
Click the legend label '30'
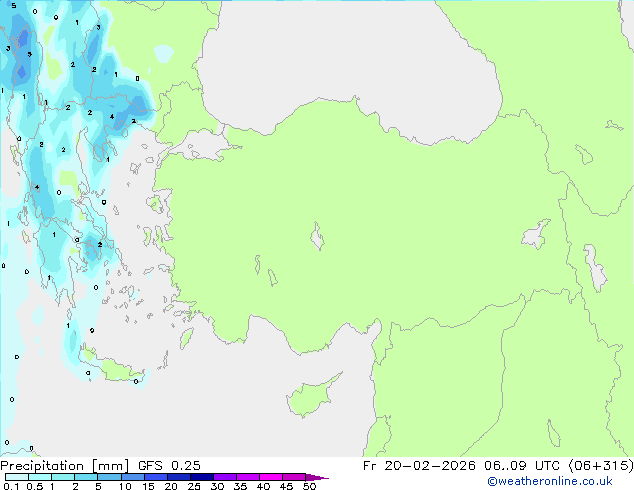pos(217,486)
